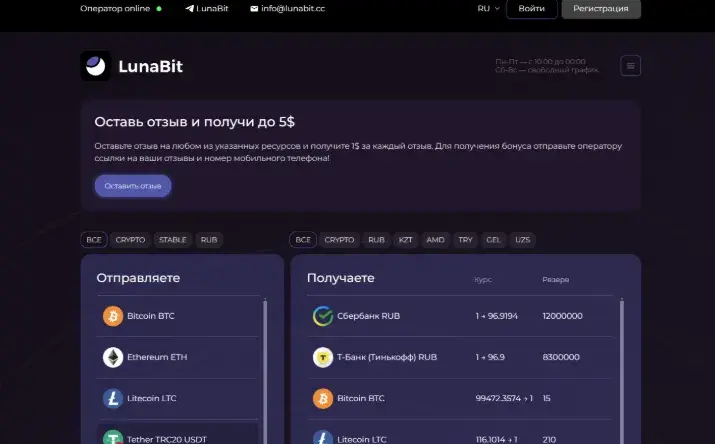Click the Сбербанк icon in Получаете list
Screen dimensions: 715x444
[323, 316]
